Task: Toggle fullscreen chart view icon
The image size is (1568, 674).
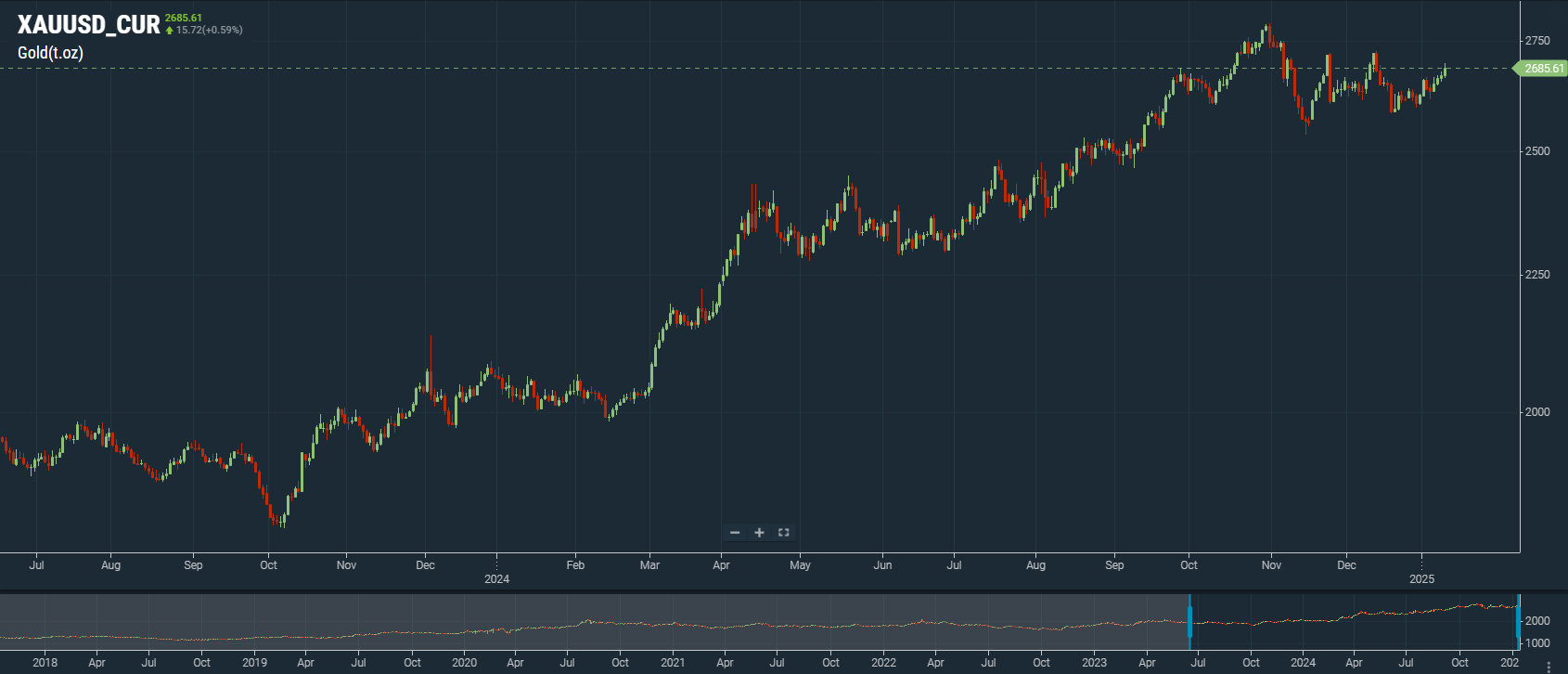Action: click(x=783, y=533)
